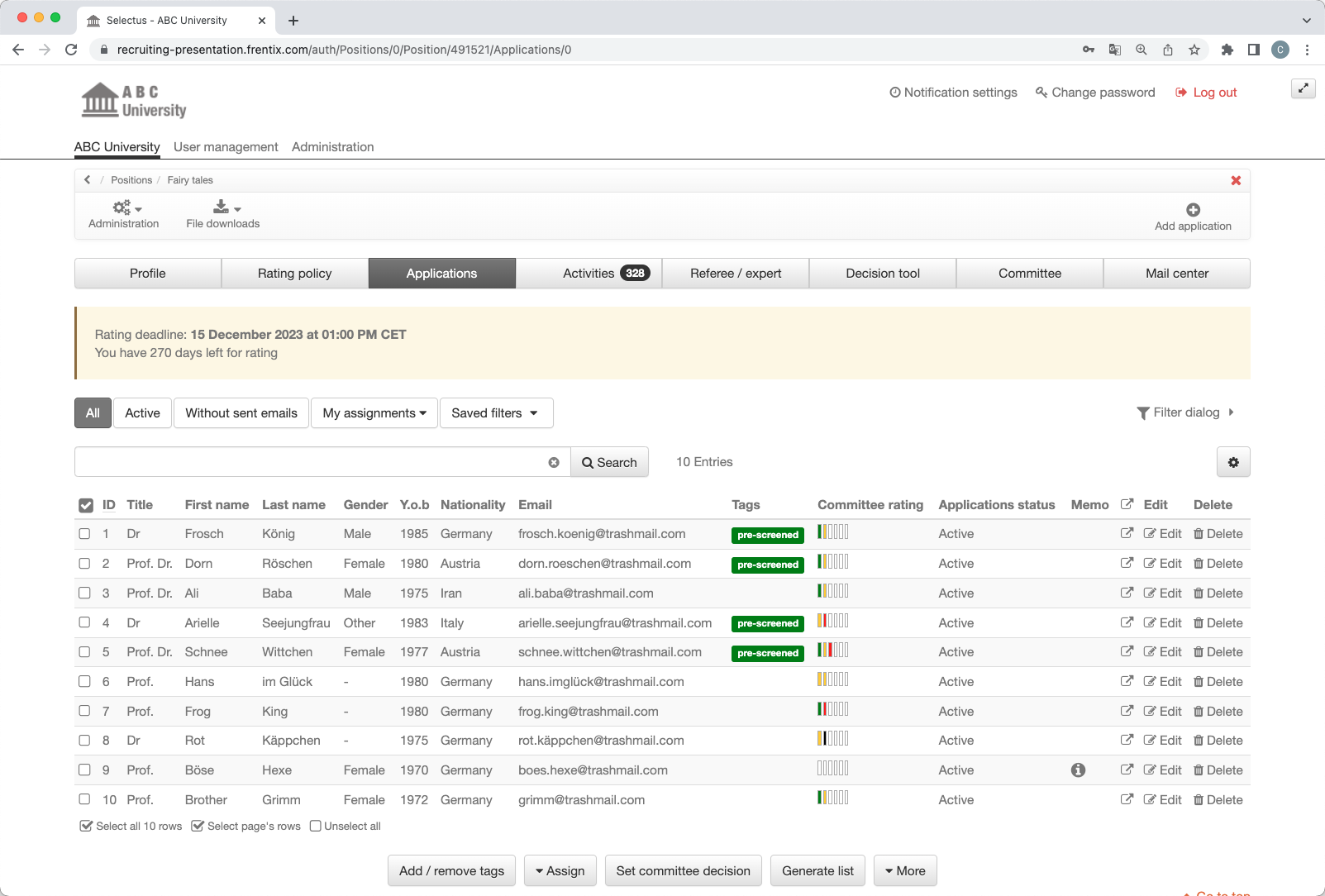Image resolution: width=1325 pixels, height=896 pixels.
Task: Edit the Wittchen application
Action: pyautogui.click(x=1163, y=652)
